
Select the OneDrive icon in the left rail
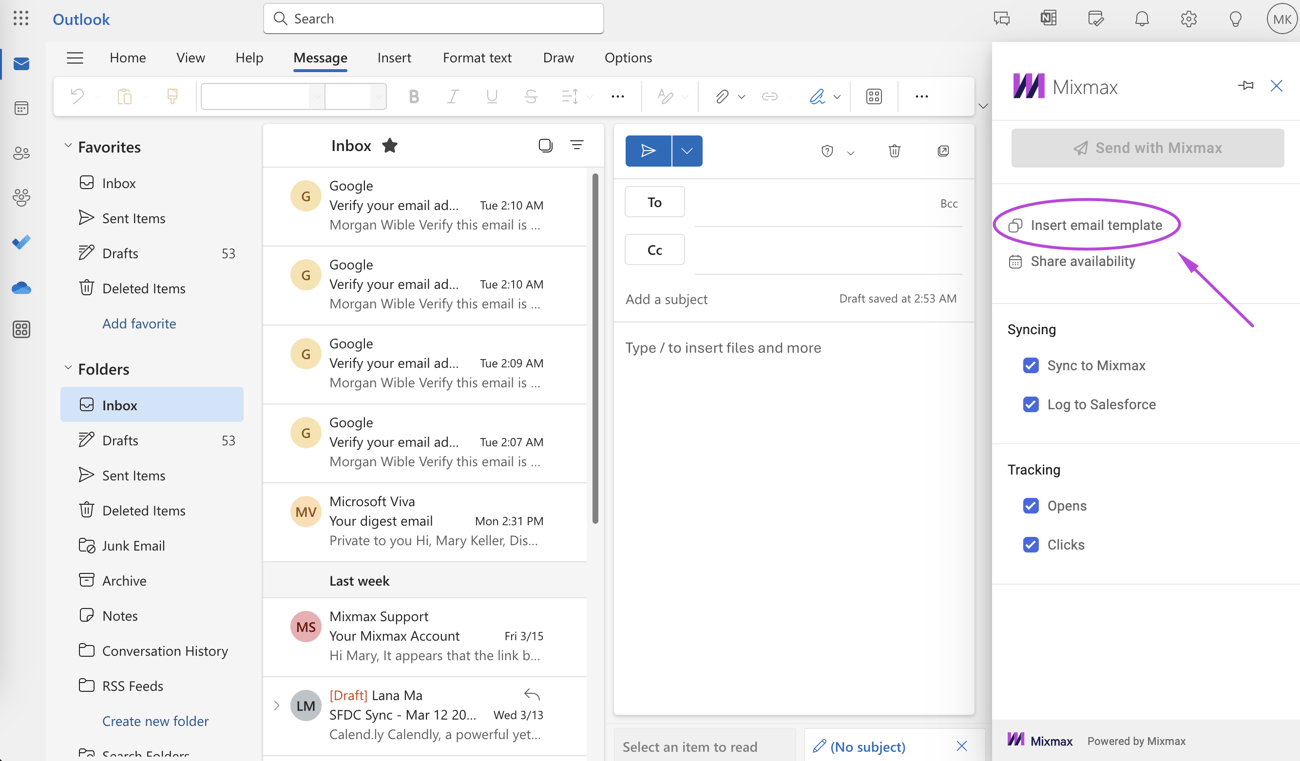[21, 287]
